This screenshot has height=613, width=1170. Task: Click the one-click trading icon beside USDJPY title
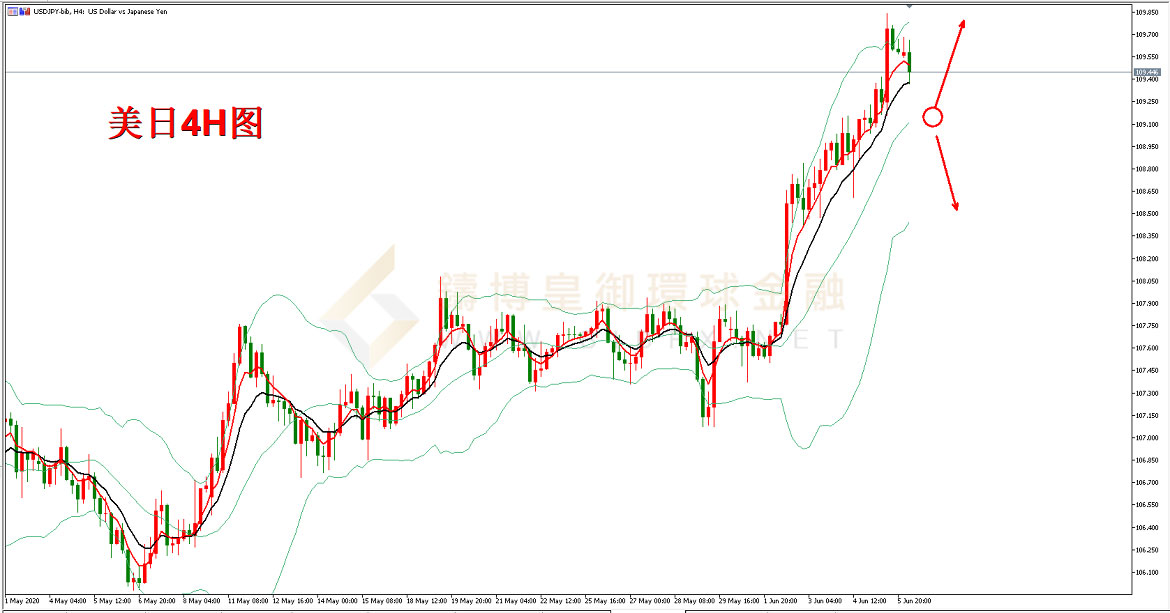click(11, 11)
